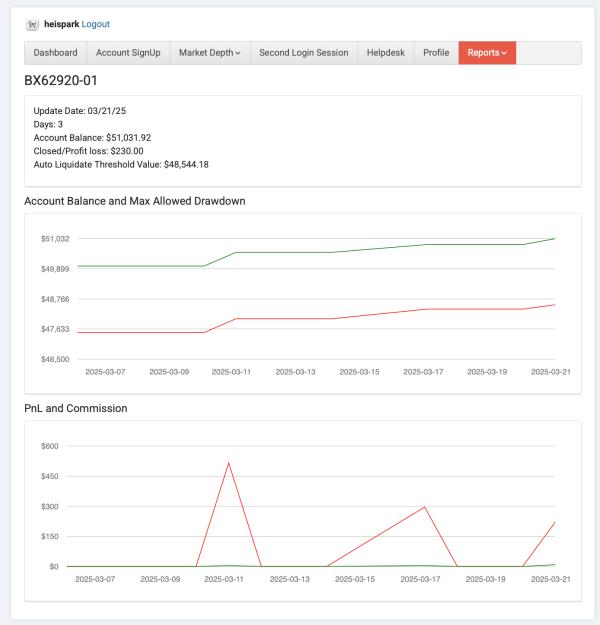Viewport: 600px width, 625px height.
Task: Expand the Market Depth dropdown
Action: pos(210,53)
